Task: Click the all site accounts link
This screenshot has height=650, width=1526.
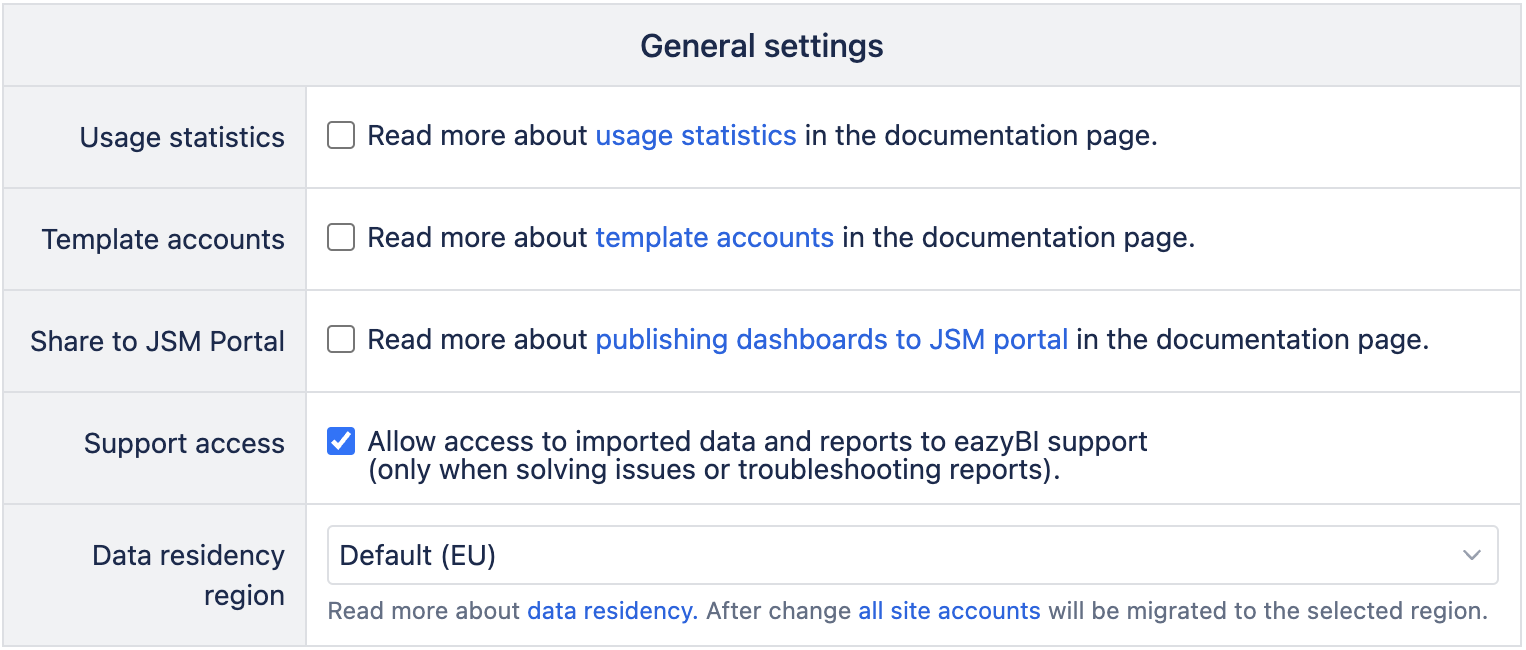Action: tap(949, 611)
